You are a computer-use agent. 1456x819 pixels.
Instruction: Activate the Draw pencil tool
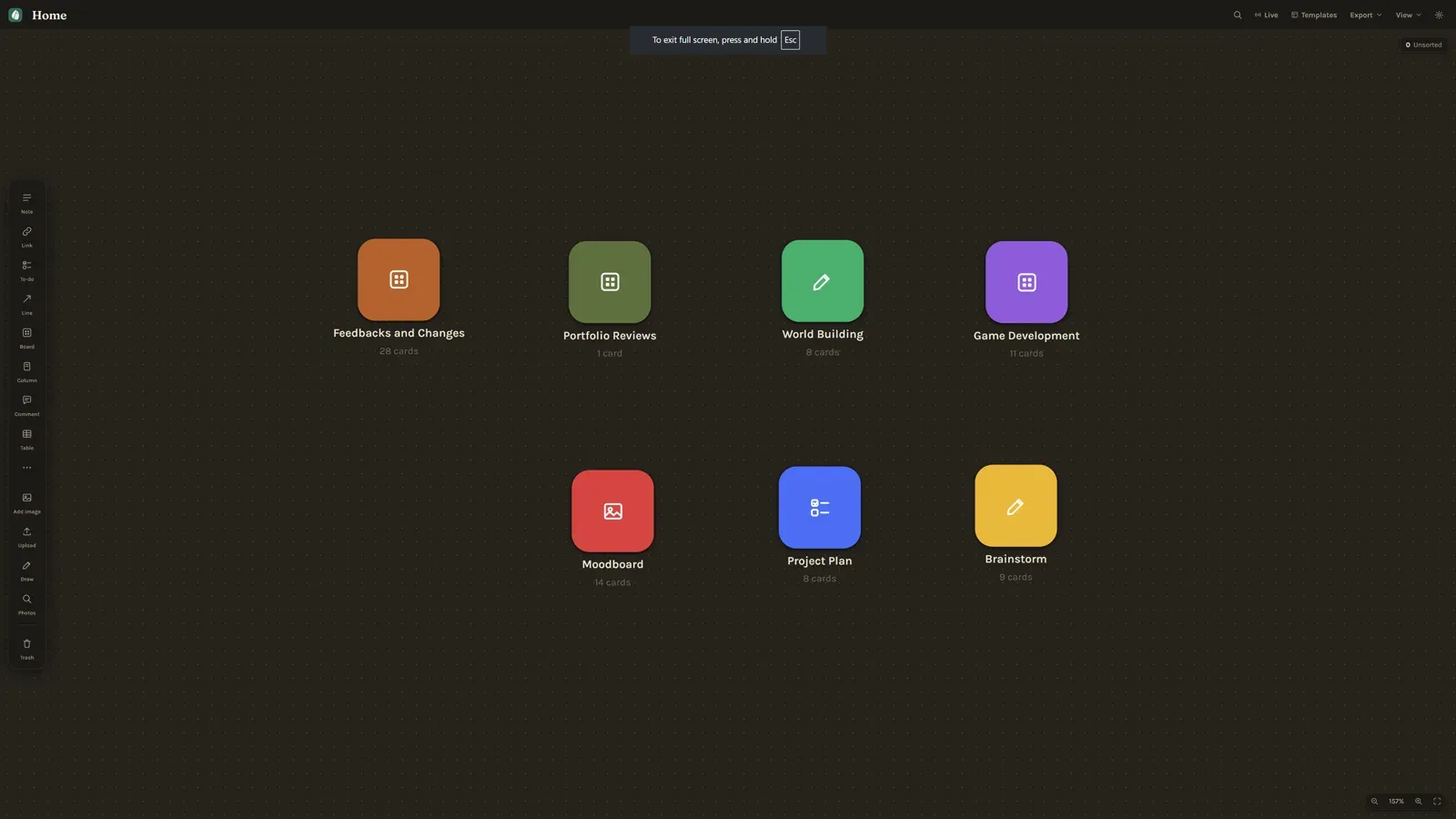click(26, 570)
